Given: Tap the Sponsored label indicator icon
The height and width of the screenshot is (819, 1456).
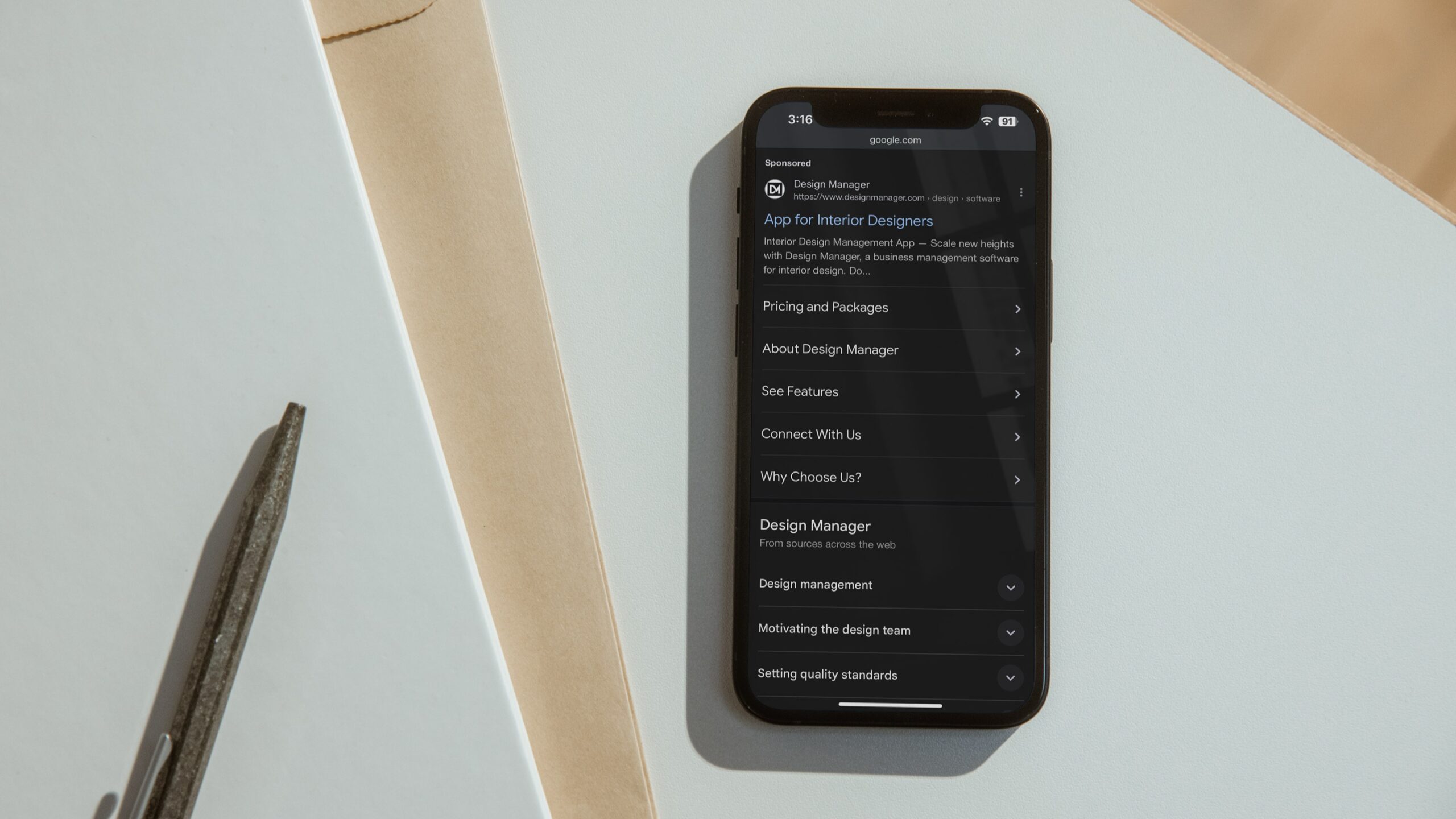Looking at the screenshot, I should 788,162.
